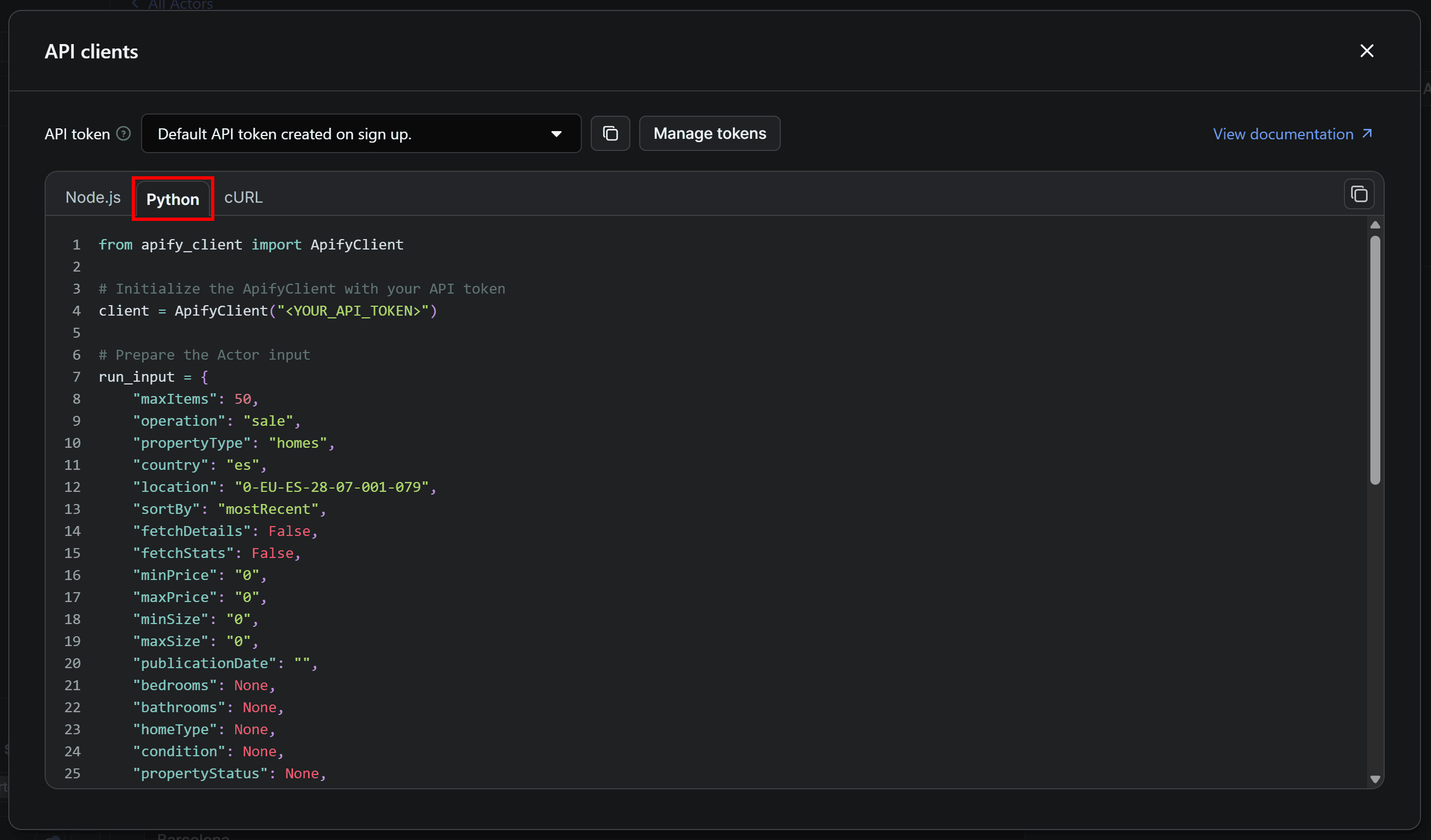
Task: Click the API clients dialog title
Action: pos(91,52)
